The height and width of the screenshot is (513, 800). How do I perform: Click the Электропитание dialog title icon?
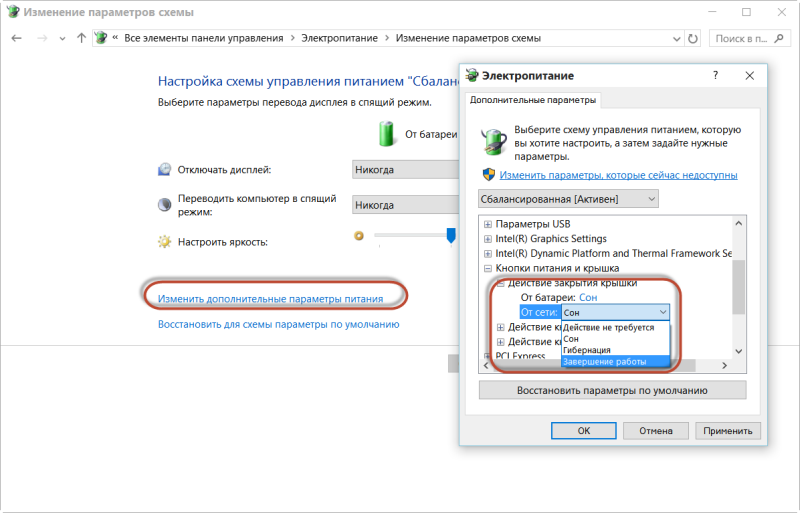[x=472, y=75]
